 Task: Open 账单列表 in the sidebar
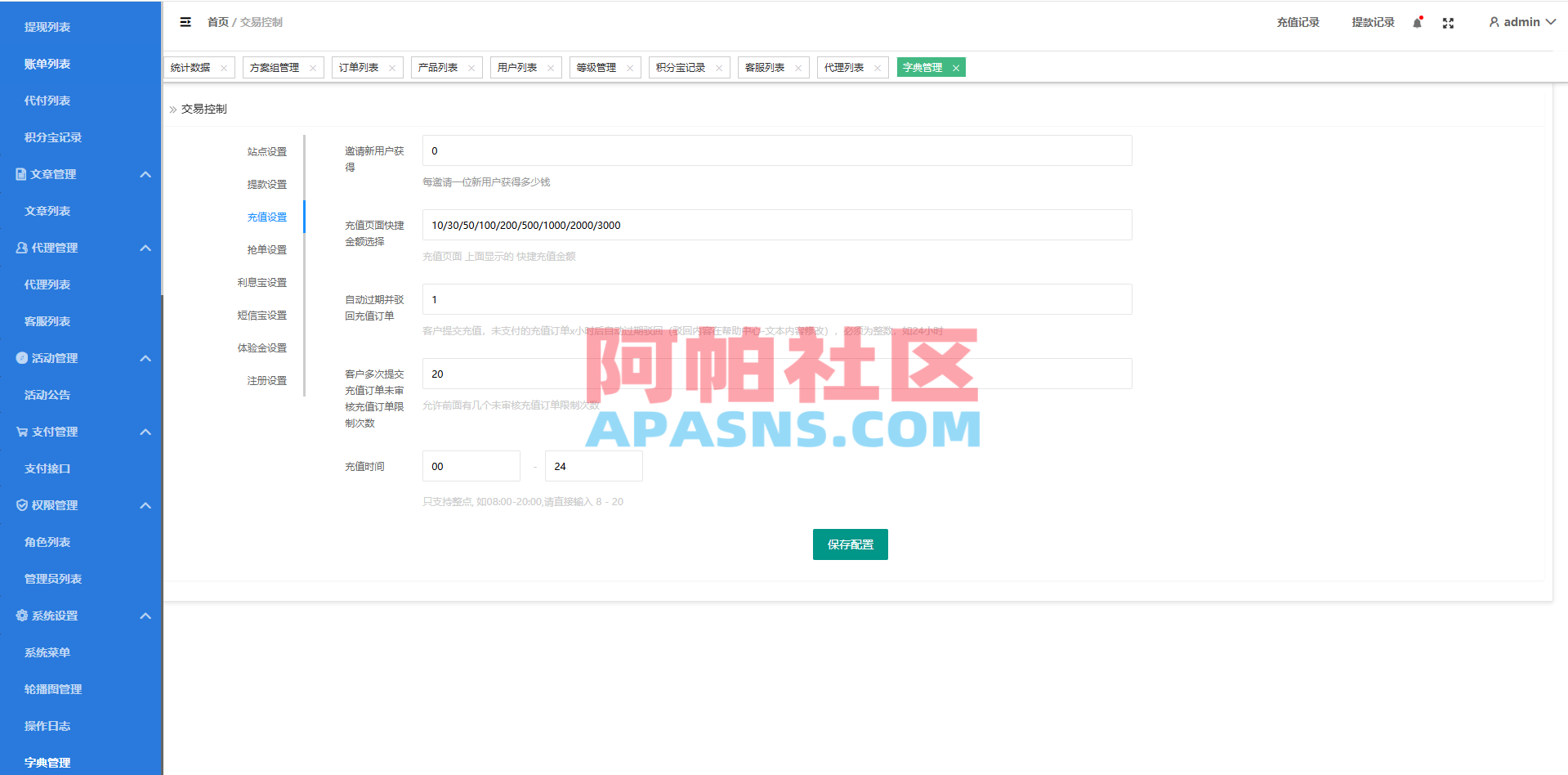pyautogui.click(x=47, y=64)
